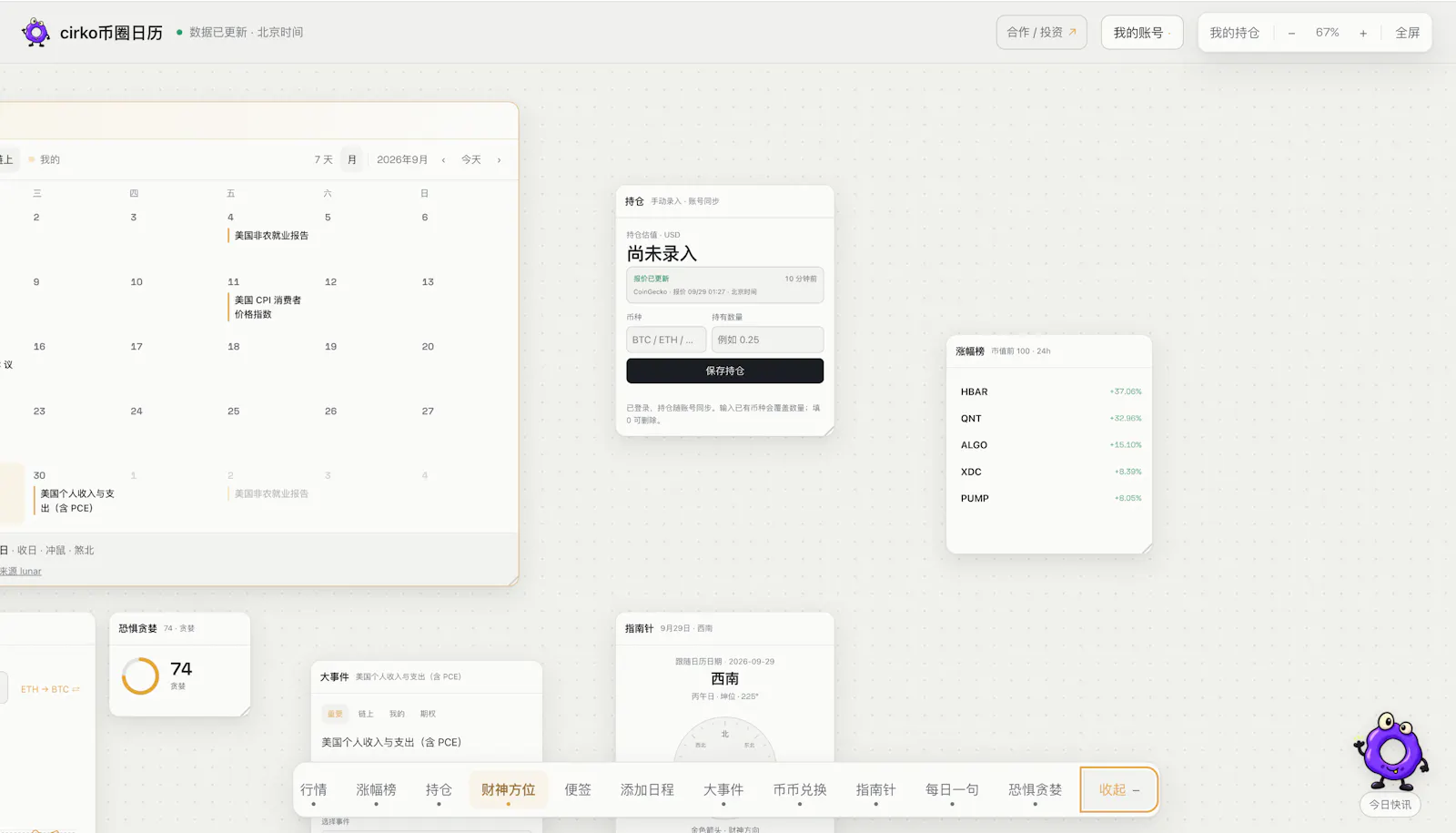
Task: Select 期权 filter in 大事件 panel
Action: tap(428, 714)
